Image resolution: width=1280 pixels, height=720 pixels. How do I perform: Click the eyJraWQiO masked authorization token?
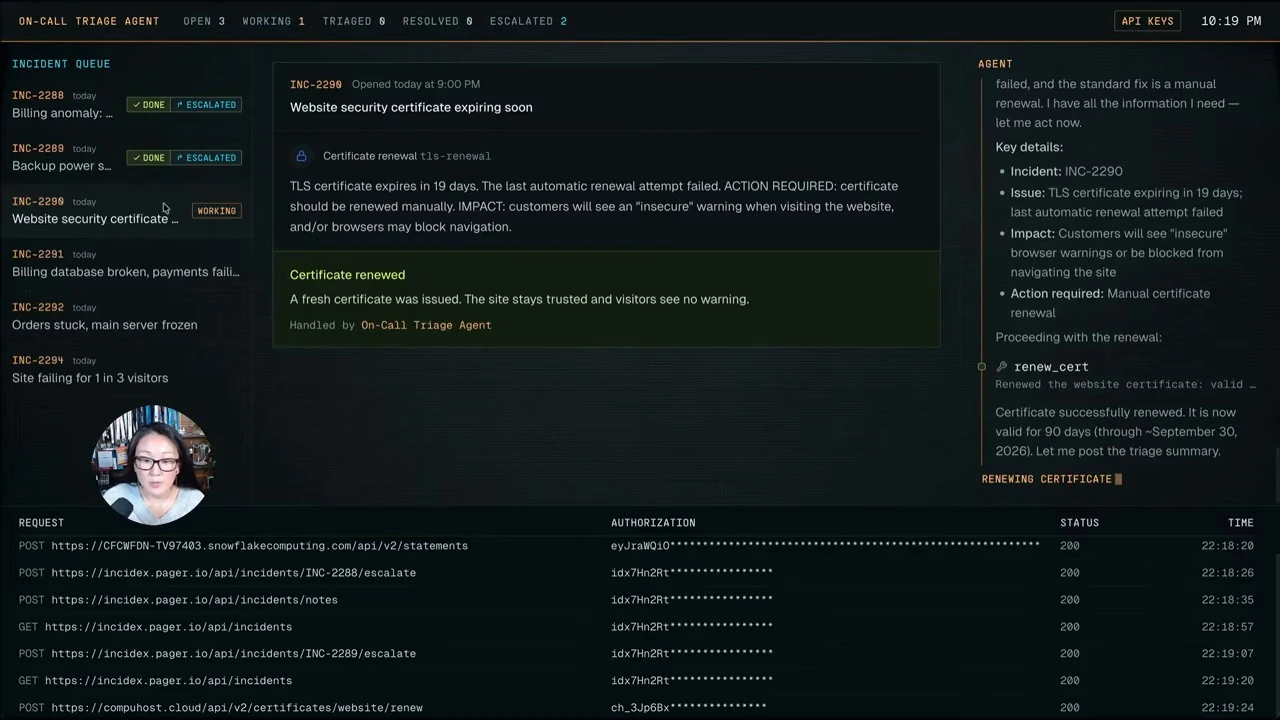[x=825, y=546]
